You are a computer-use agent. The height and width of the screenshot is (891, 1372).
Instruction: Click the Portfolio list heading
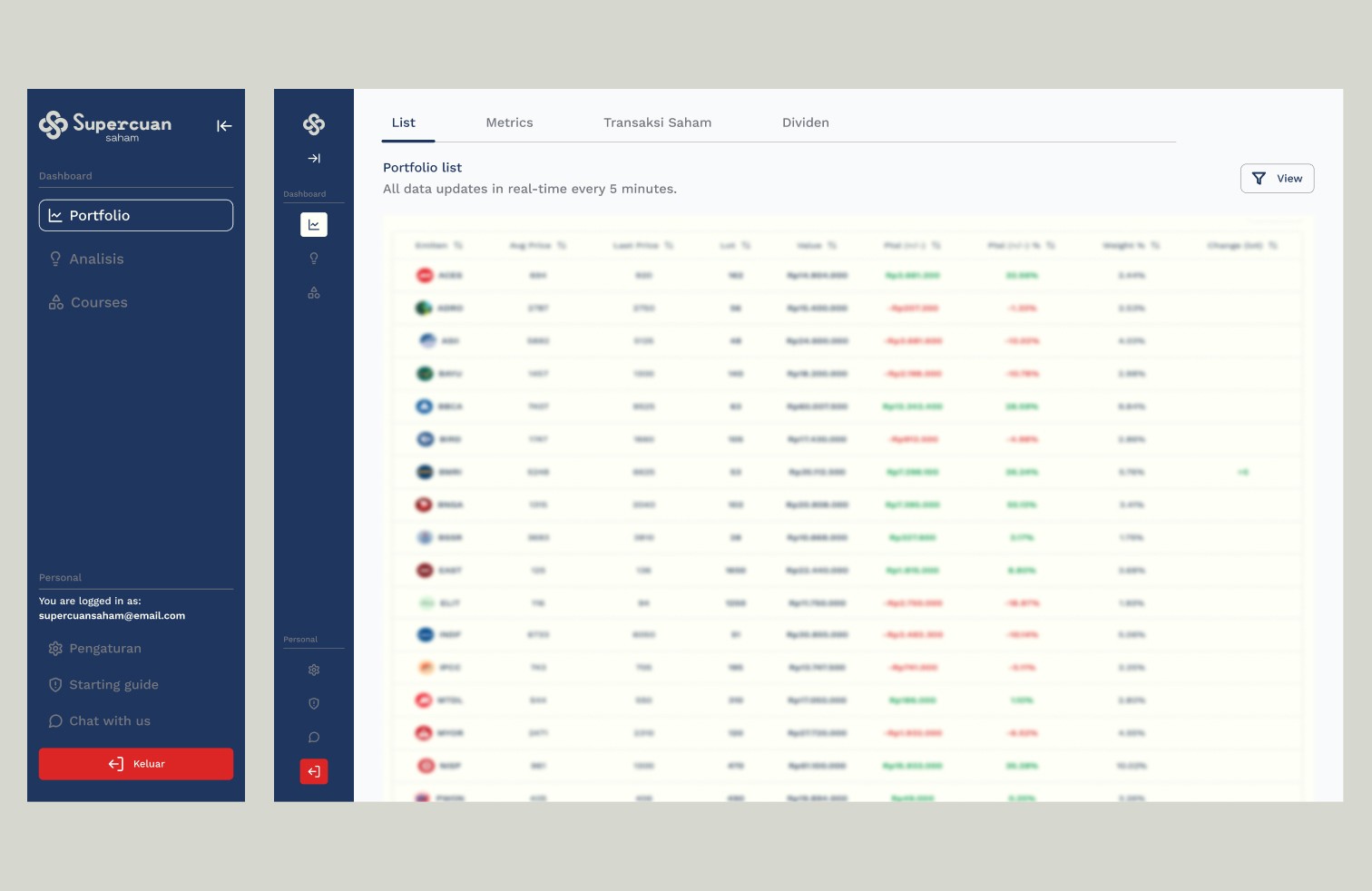coord(422,168)
